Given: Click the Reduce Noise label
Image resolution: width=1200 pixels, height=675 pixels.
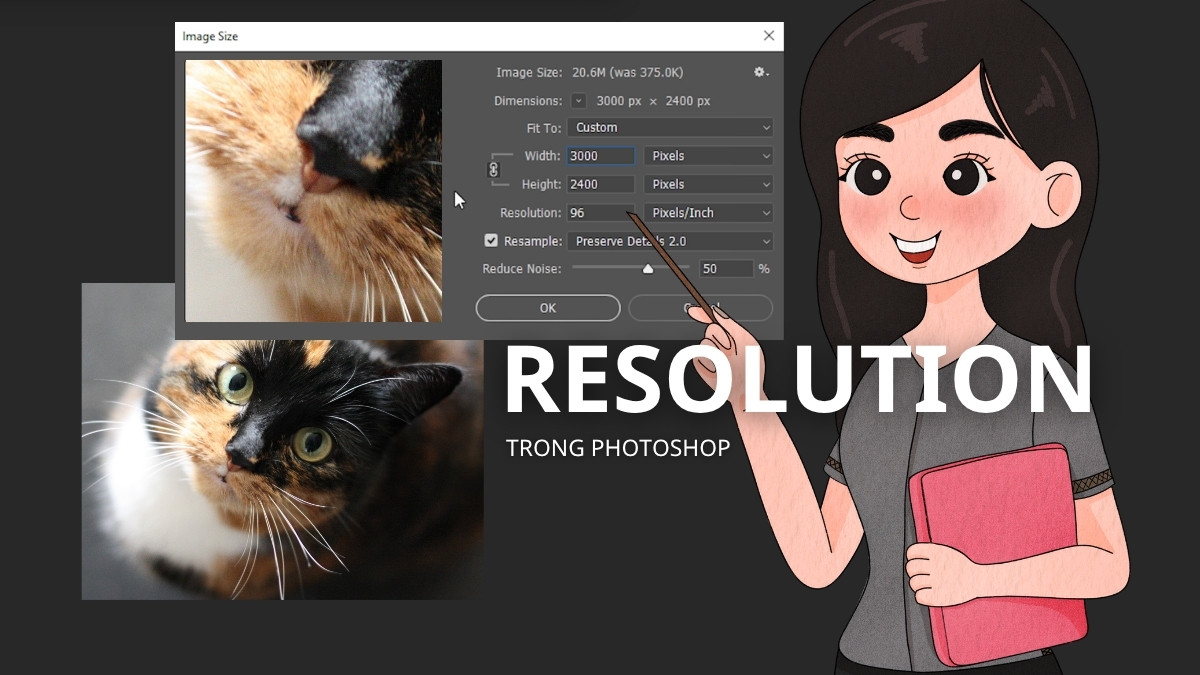Looking at the screenshot, I should pos(522,269).
